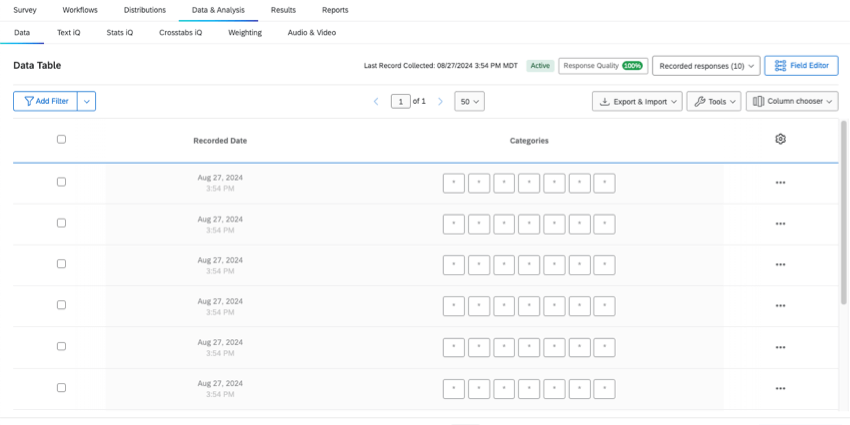Open the first row's three-dot actions menu

tap(780, 183)
